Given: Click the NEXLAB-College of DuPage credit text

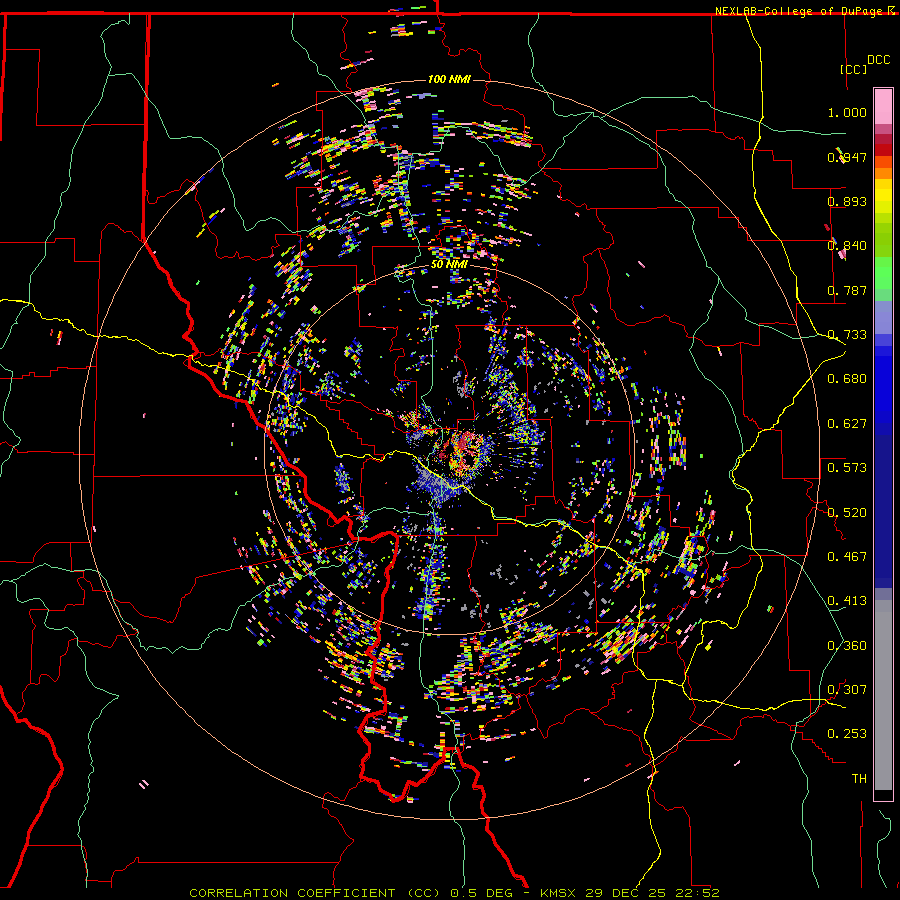Looking at the screenshot, I should [x=800, y=11].
